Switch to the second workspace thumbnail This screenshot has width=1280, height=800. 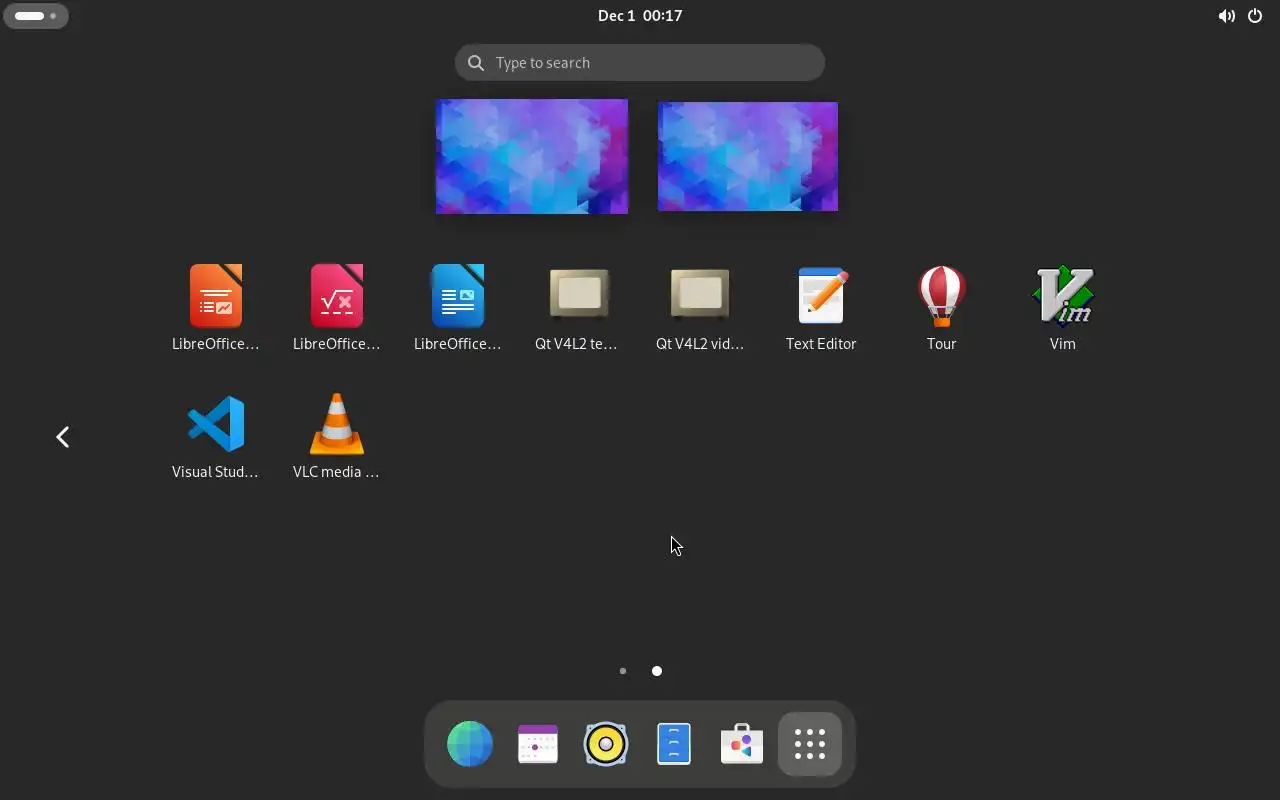click(748, 156)
